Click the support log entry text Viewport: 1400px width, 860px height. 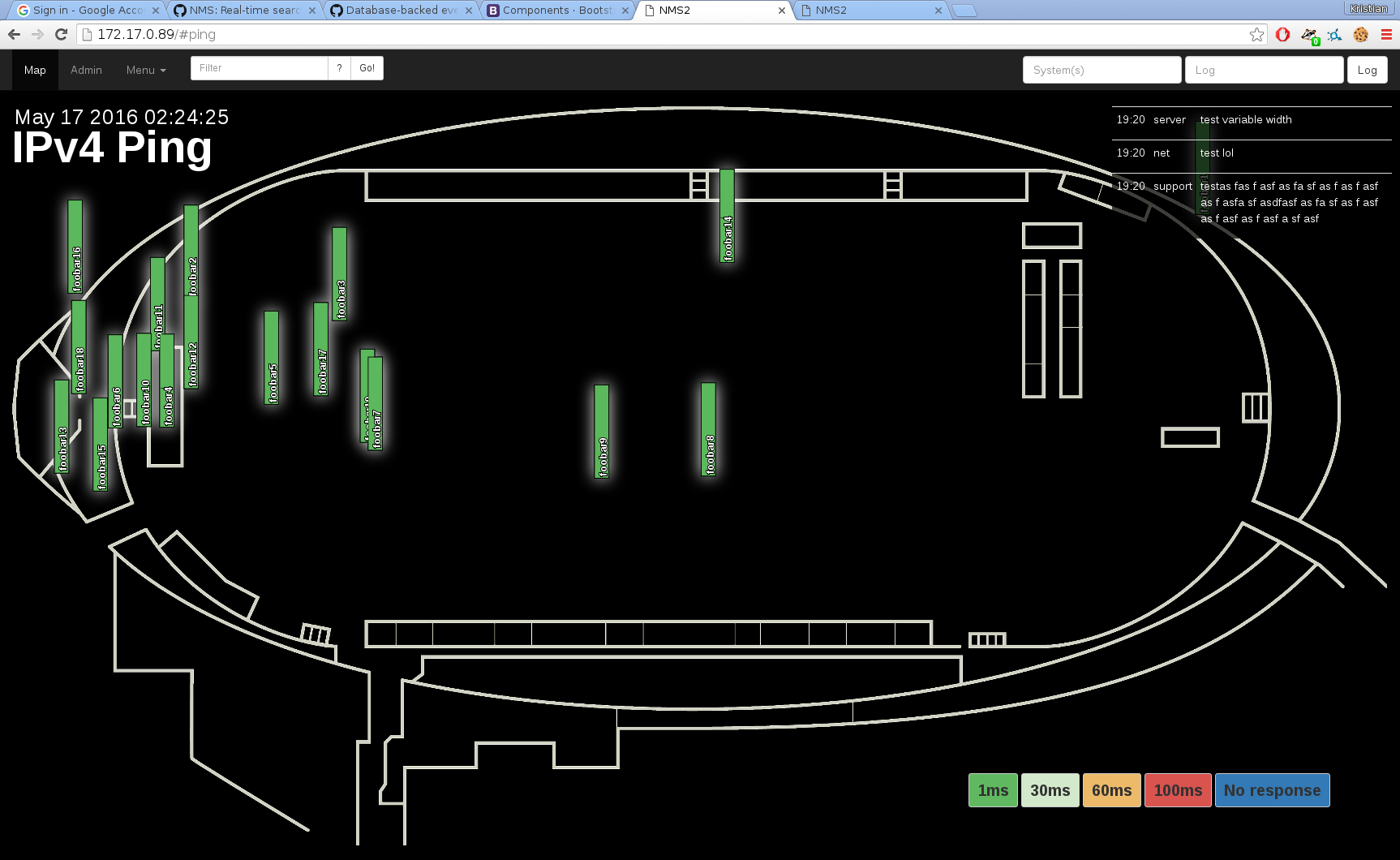pyautogui.click(x=1289, y=202)
